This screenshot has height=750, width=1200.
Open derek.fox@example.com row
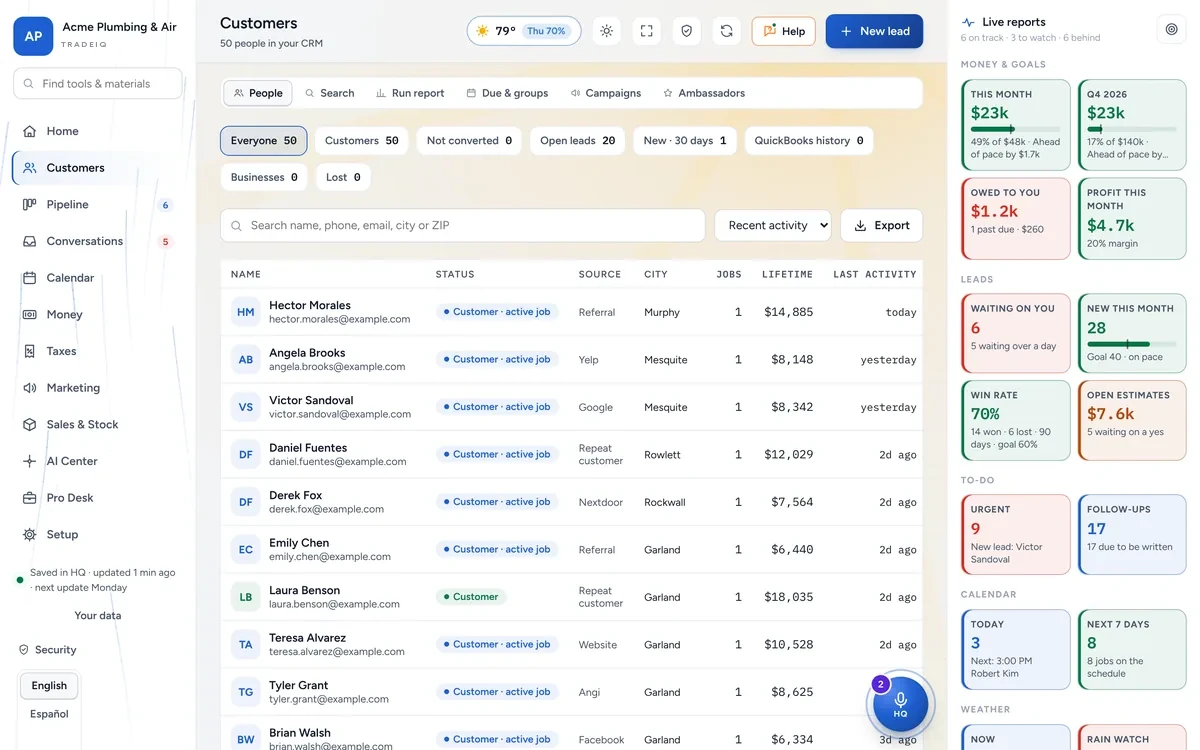tap(572, 502)
